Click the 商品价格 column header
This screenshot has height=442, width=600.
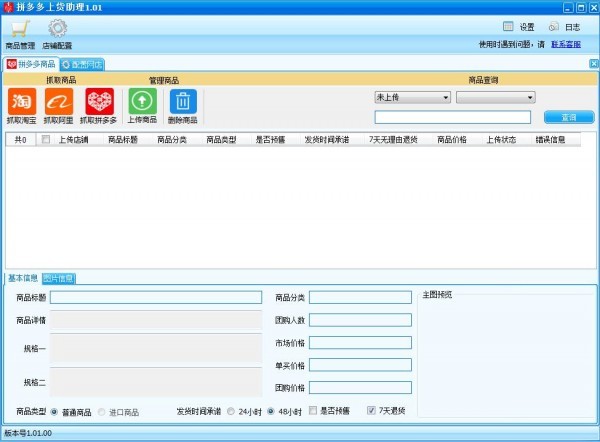pos(452,140)
